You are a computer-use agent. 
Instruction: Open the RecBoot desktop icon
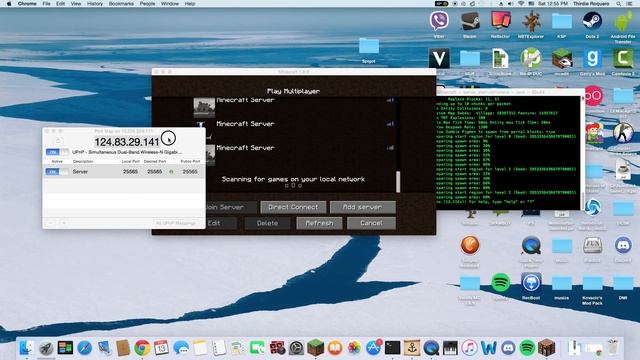coord(531,282)
